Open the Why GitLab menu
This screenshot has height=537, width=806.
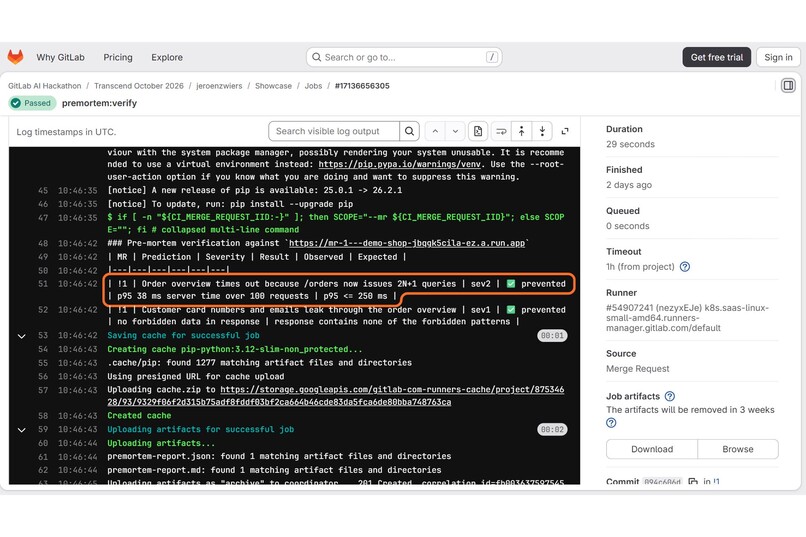pyautogui.click(x=60, y=58)
